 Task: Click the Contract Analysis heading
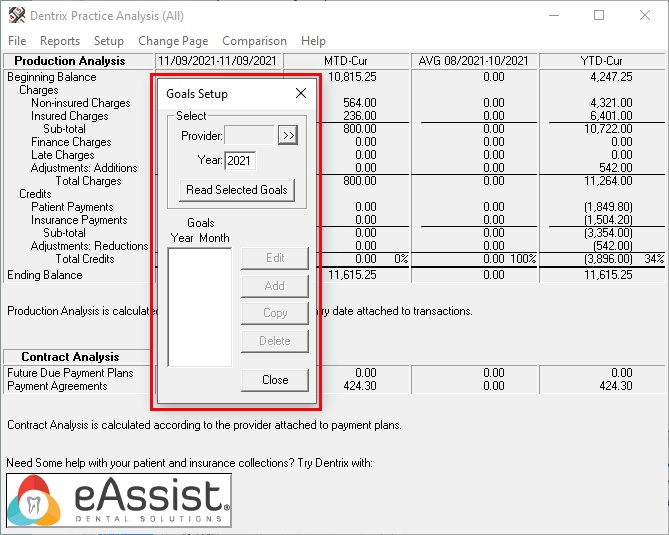[x=70, y=357]
